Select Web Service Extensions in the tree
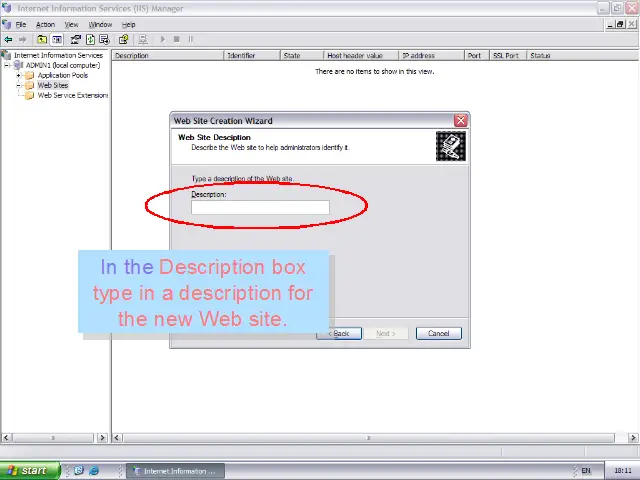The height and width of the screenshot is (480, 640). pyautogui.click(x=73, y=96)
